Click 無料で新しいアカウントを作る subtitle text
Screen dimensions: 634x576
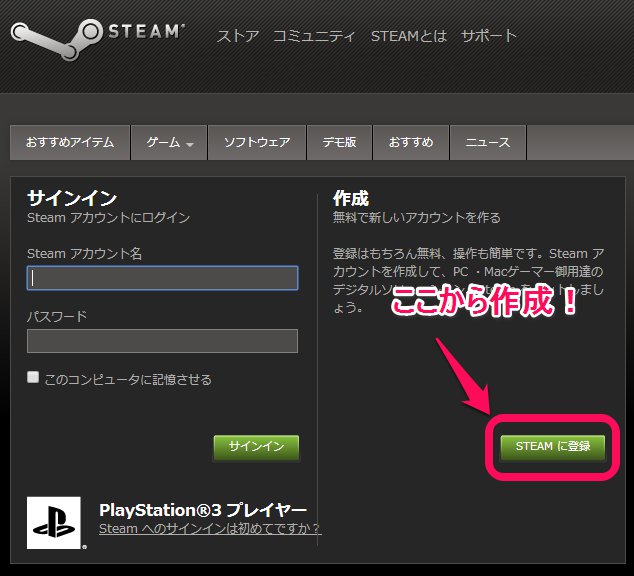[416, 218]
